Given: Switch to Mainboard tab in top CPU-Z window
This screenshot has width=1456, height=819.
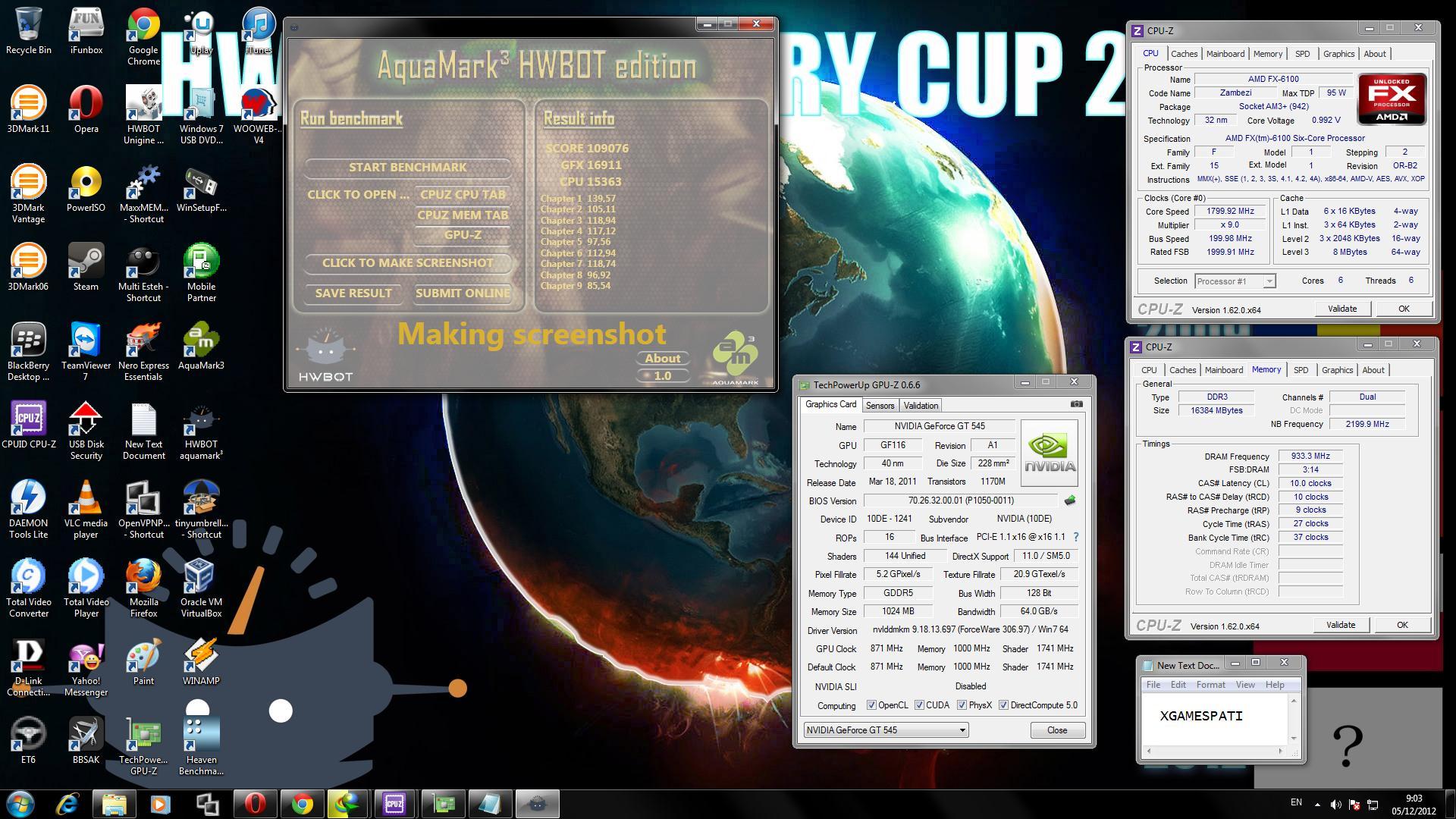Looking at the screenshot, I should [x=1225, y=54].
